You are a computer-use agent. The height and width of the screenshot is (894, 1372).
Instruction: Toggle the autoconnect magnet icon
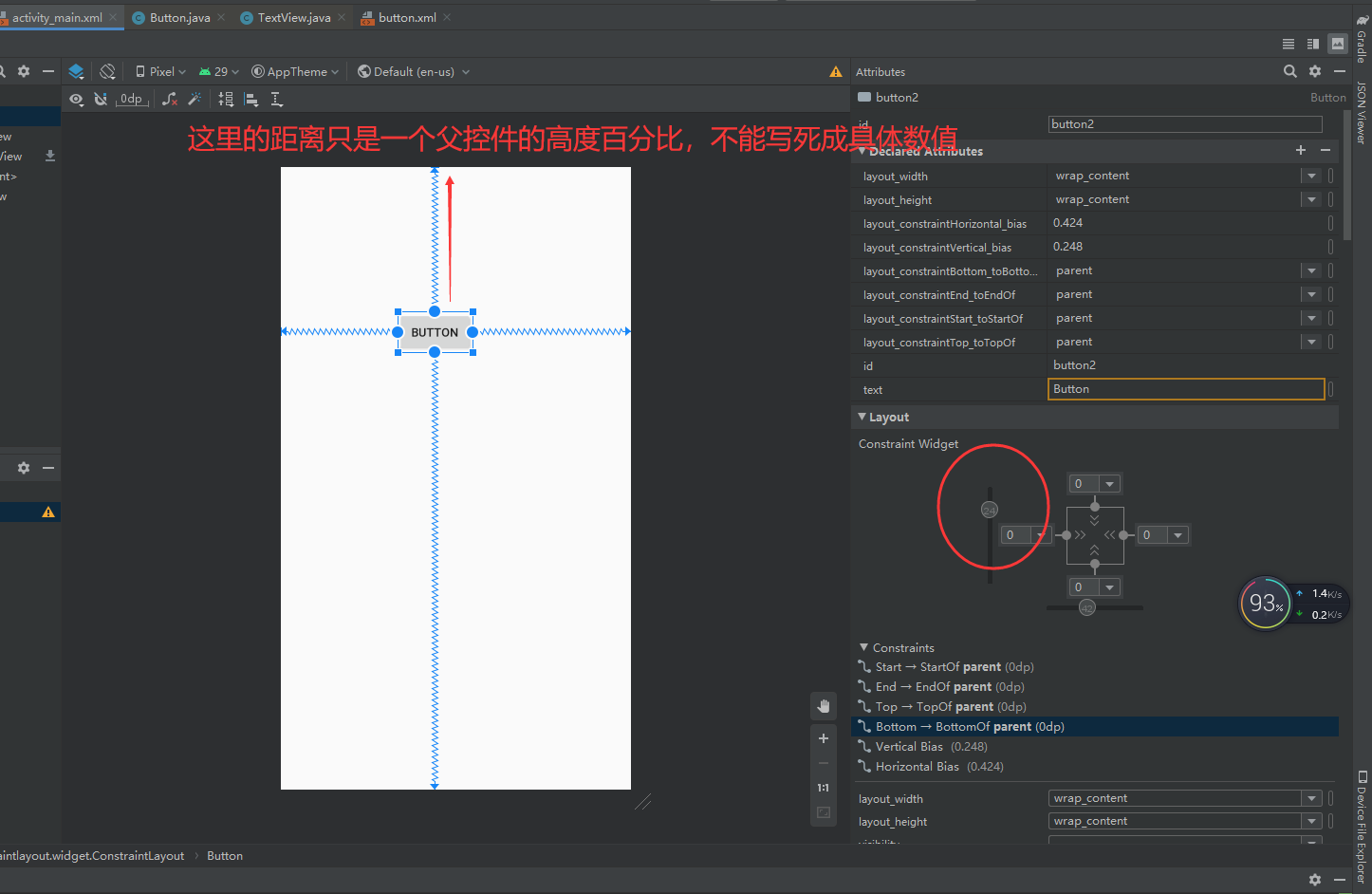(101, 99)
